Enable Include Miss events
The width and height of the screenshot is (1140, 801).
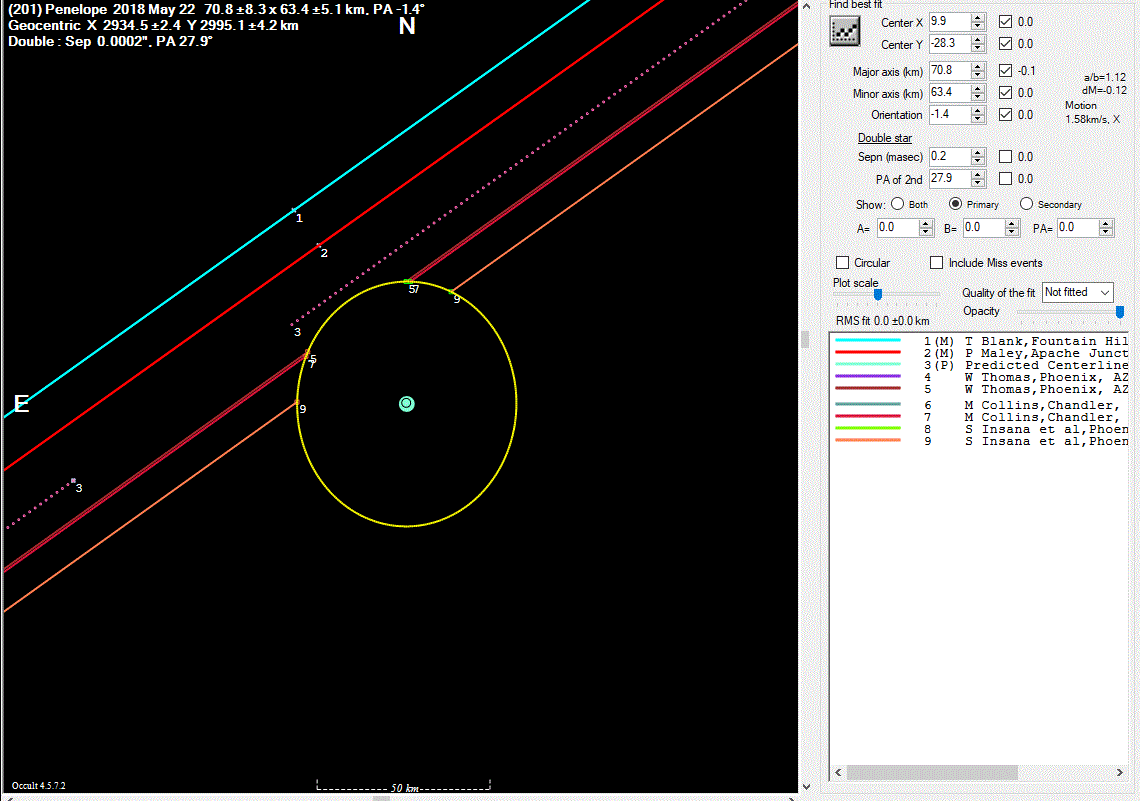(x=936, y=263)
